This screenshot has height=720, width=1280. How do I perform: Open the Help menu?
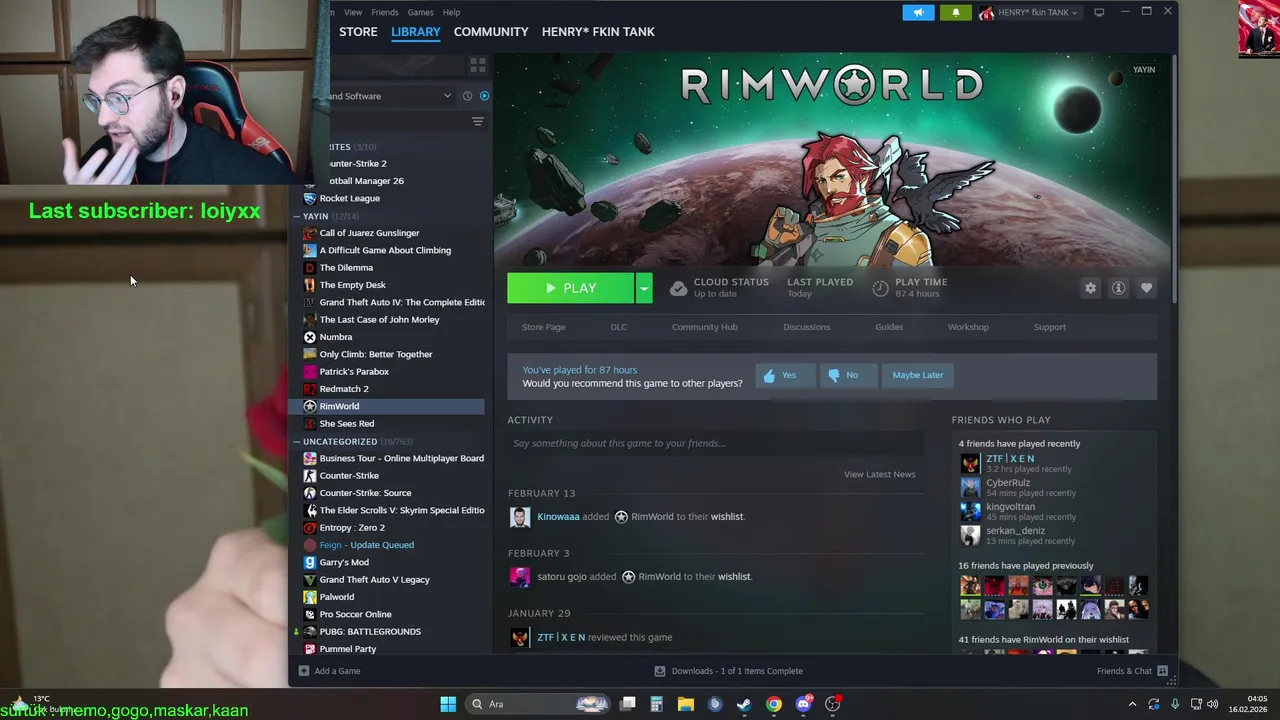pos(452,12)
